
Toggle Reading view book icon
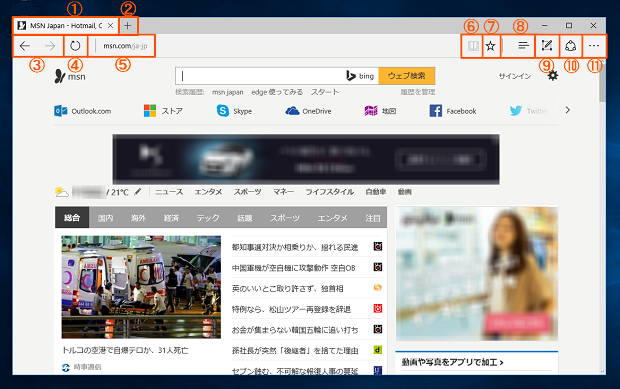pos(473,46)
